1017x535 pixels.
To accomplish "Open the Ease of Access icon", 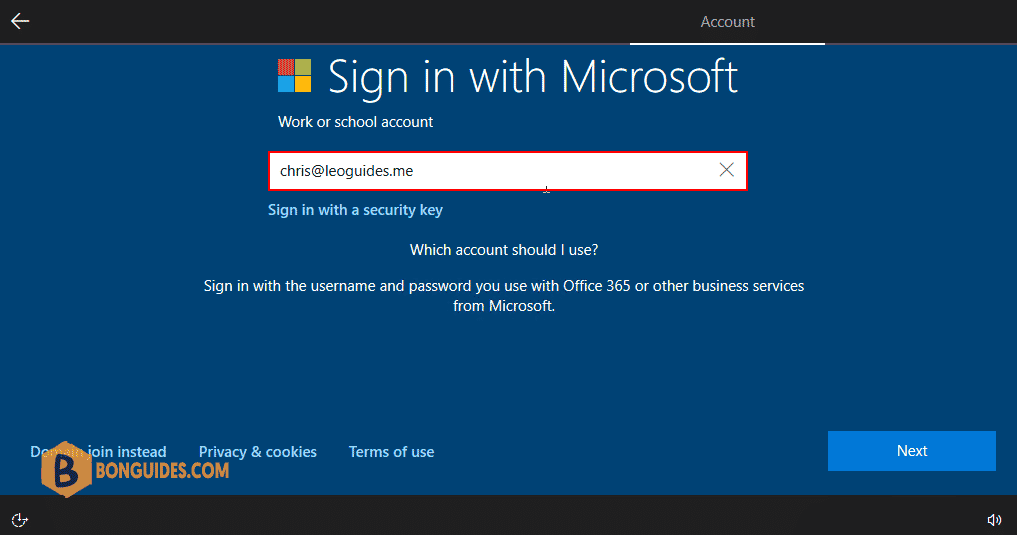I will [x=19, y=519].
